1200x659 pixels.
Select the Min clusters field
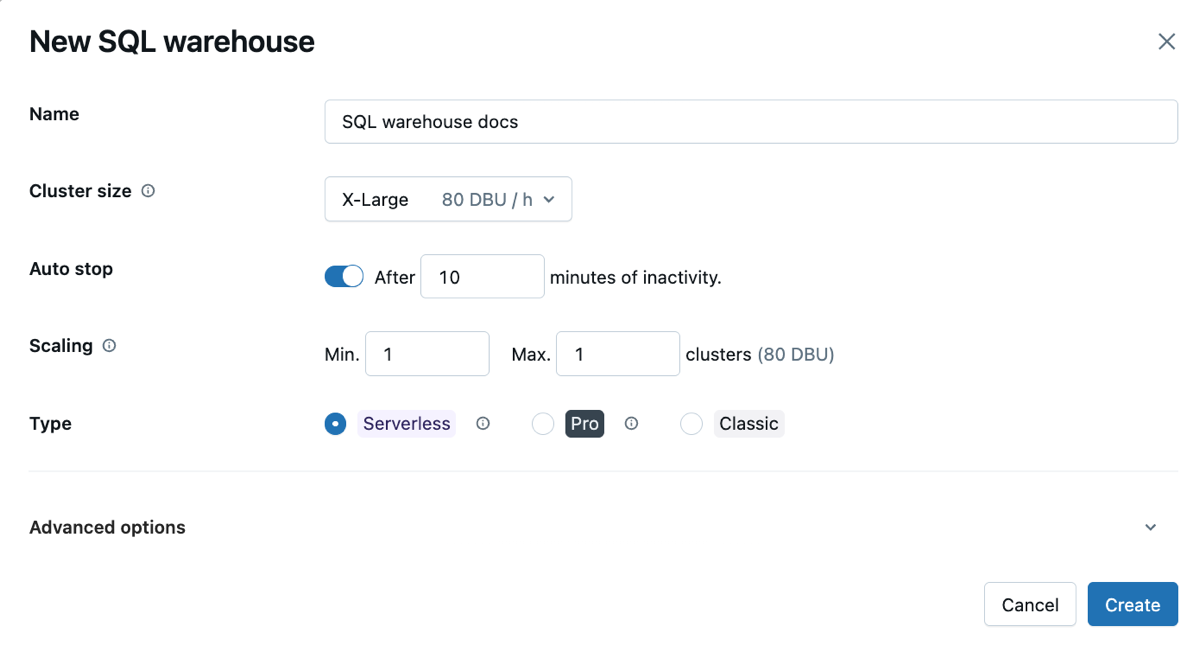pyautogui.click(x=427, y=353)
